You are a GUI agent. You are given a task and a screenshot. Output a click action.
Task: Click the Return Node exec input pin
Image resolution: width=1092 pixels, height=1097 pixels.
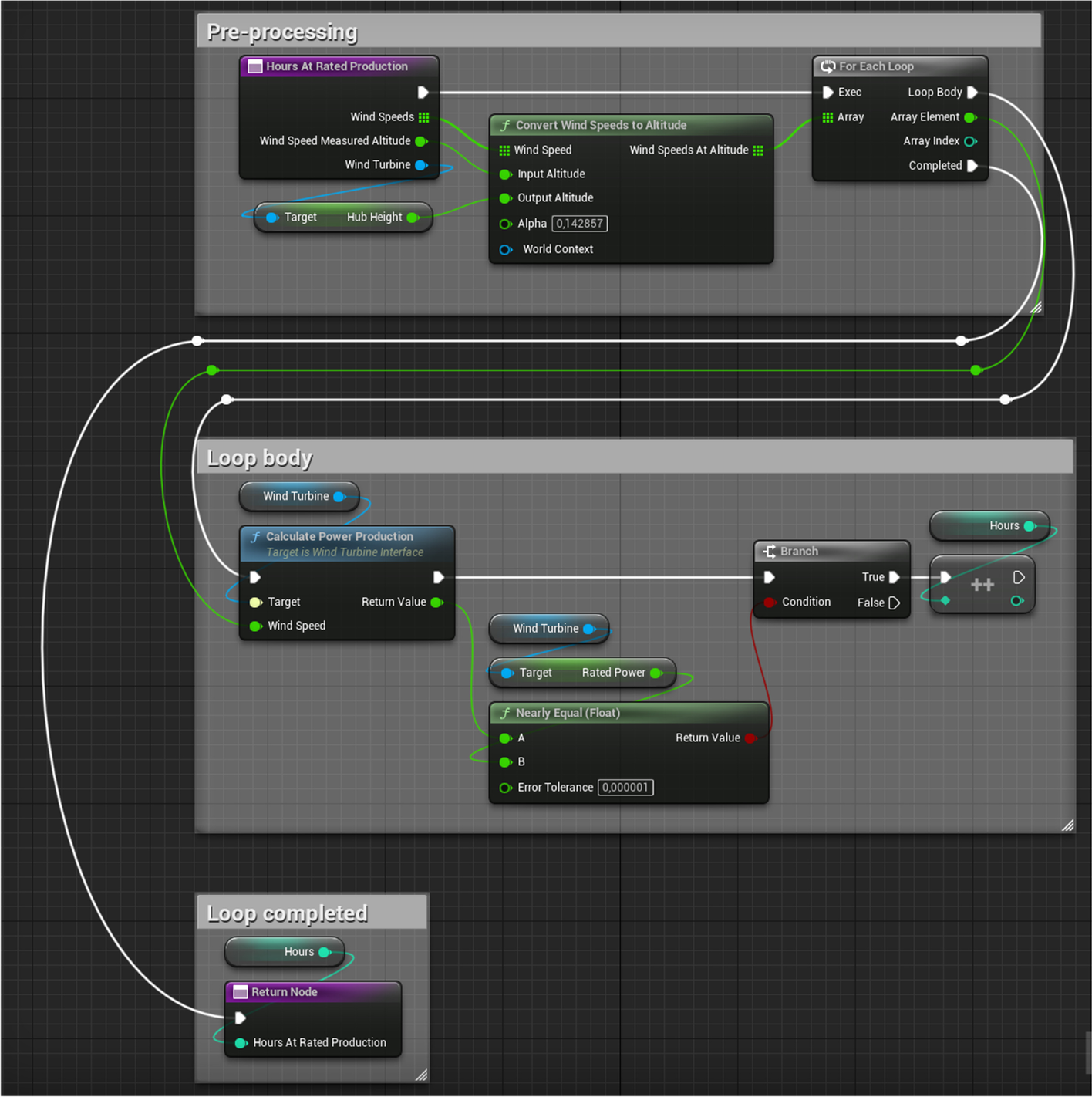240,1018
